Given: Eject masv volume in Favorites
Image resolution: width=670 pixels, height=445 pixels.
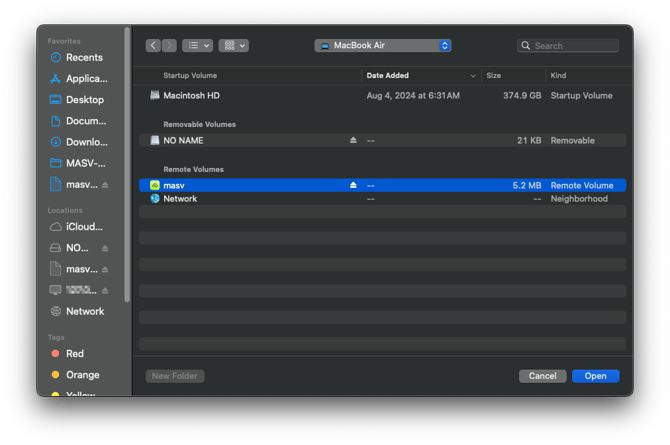Looking at the screenshot, I should tap(105, 185).
